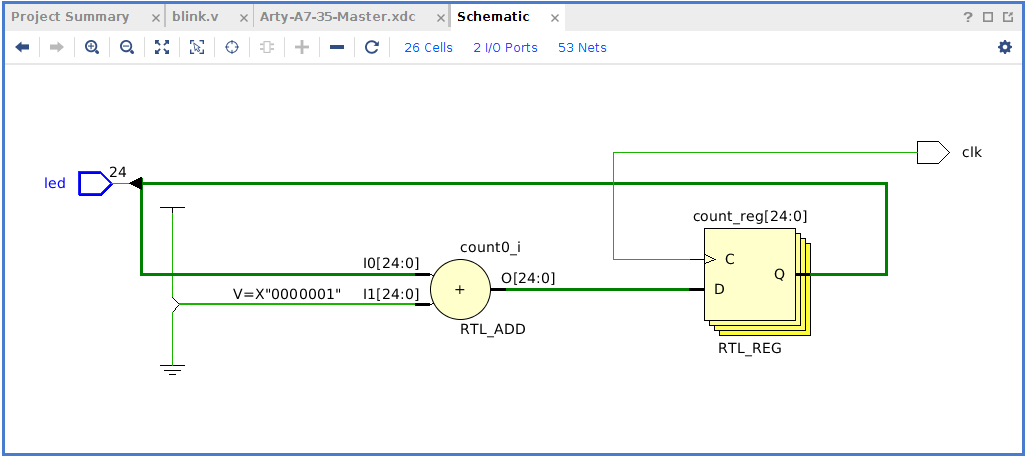Open the help question mark
This screenshot has height=459, width=1027.
click(968, 17)
